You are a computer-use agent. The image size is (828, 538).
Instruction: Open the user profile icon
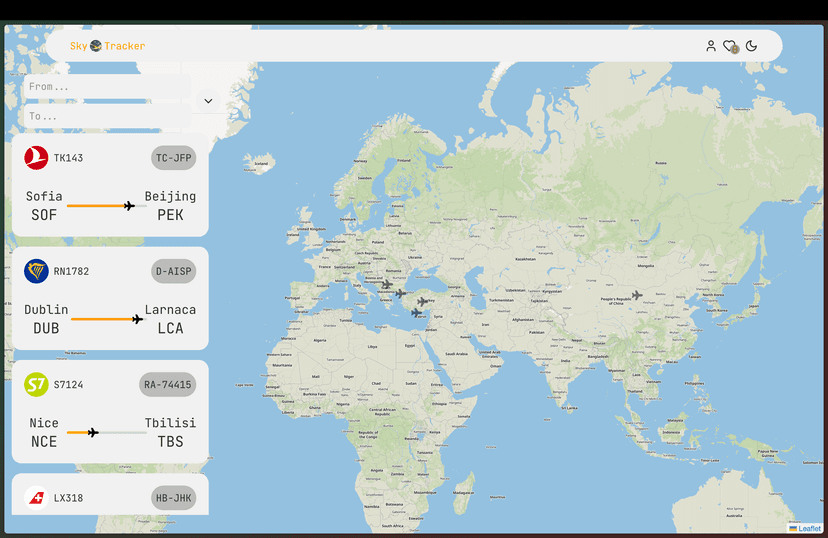[711, 46]
